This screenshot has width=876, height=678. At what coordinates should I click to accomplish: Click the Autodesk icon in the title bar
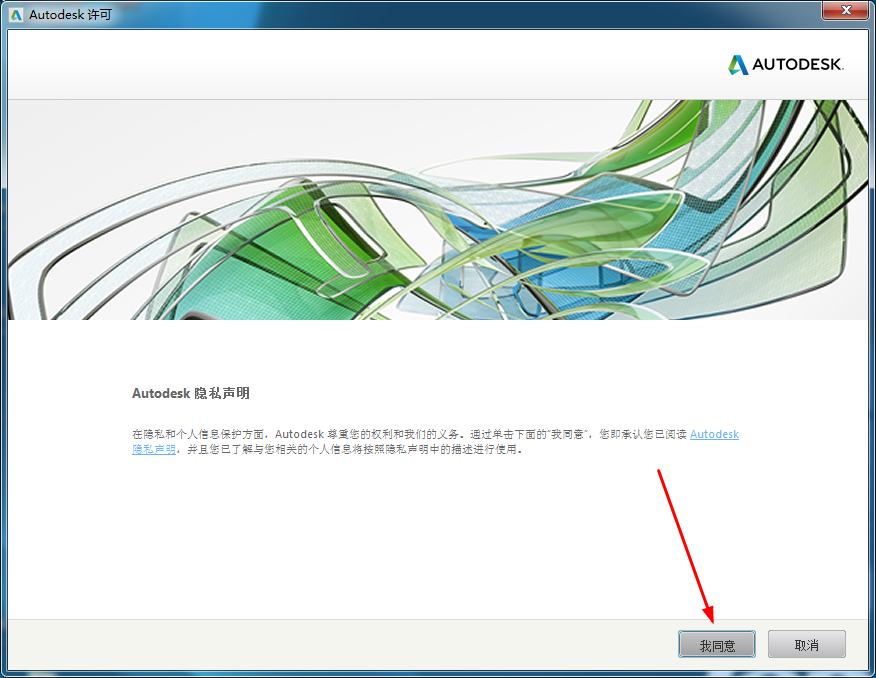point(16,14)
